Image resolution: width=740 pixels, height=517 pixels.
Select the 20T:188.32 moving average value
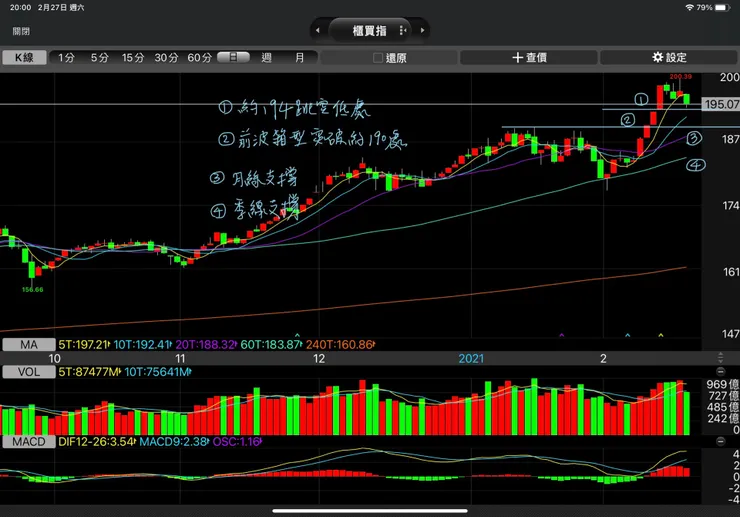[x=206, y=345]
